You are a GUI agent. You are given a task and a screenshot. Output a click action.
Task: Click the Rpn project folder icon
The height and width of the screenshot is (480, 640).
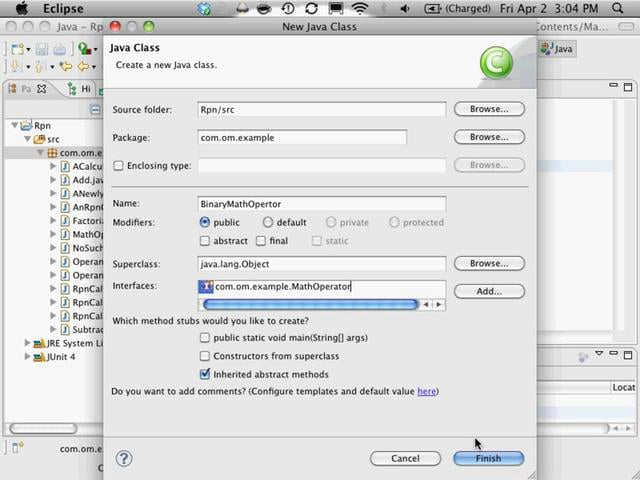pos(26,125)
